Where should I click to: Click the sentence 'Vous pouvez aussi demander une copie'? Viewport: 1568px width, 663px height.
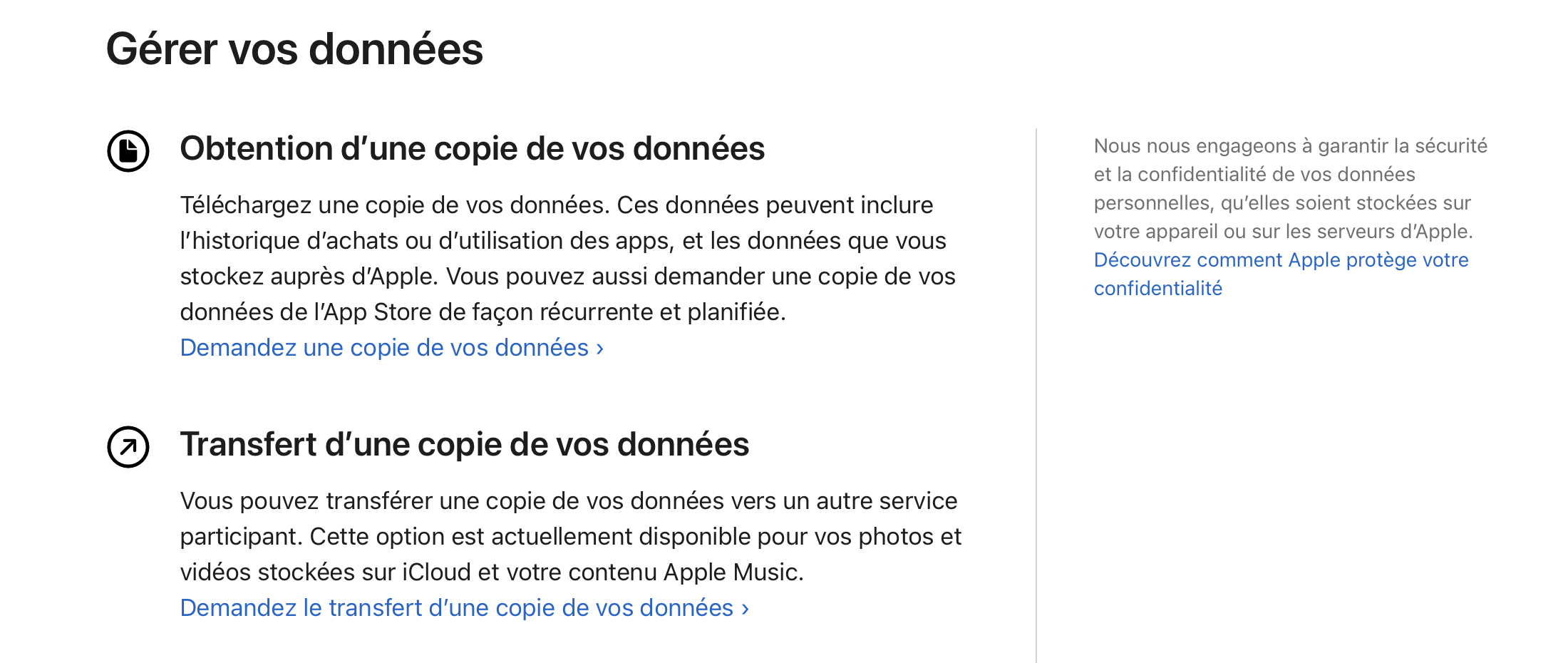tap(701, 277)
